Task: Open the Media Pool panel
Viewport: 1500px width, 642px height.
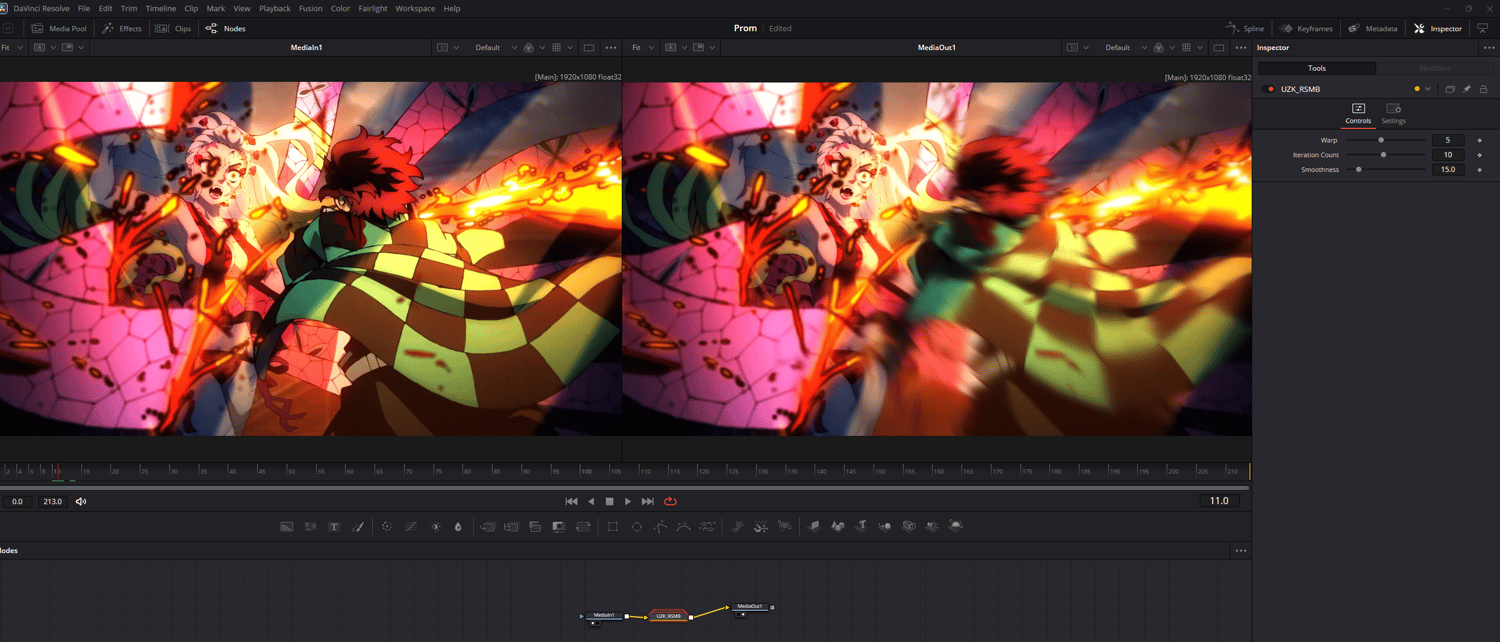Action: [x=59, y=28]
